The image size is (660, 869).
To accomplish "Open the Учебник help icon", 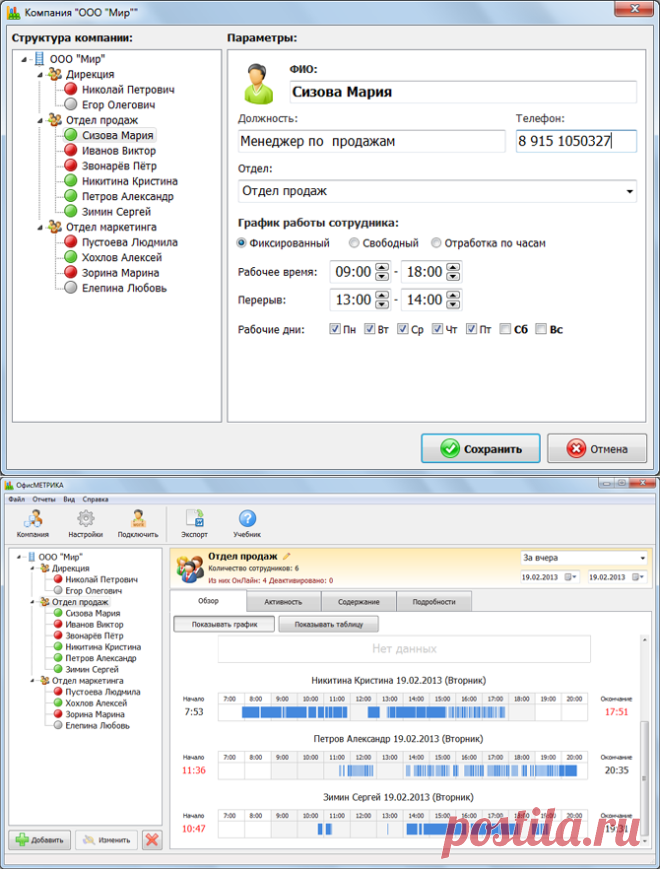I will 247,524.
